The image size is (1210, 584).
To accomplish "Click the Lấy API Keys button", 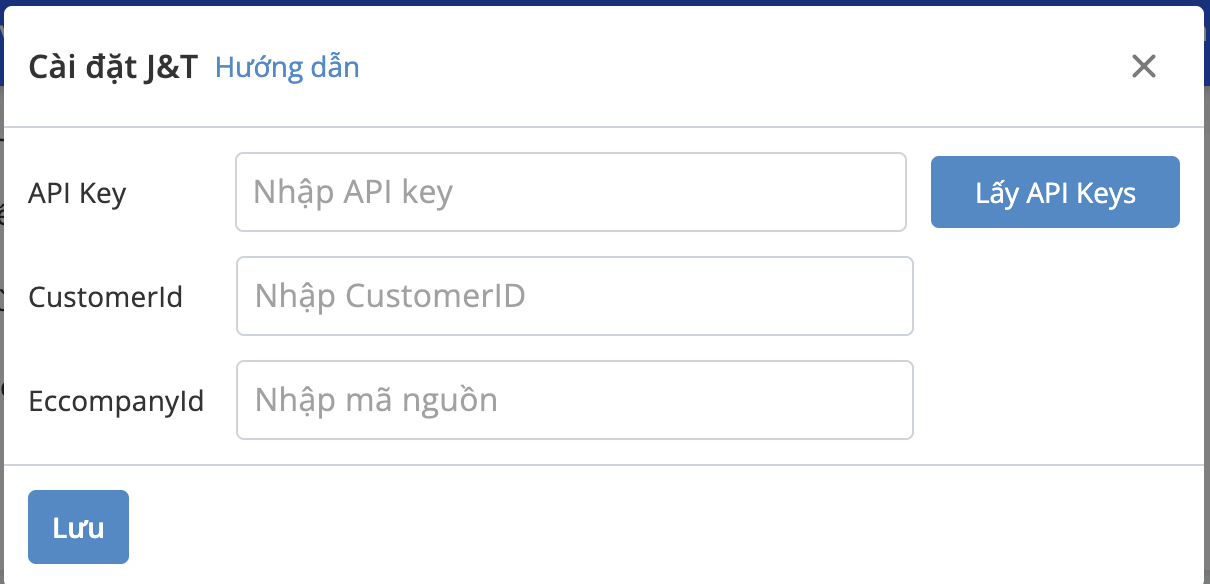I will pyautogui.click(x=1055, y=192).
